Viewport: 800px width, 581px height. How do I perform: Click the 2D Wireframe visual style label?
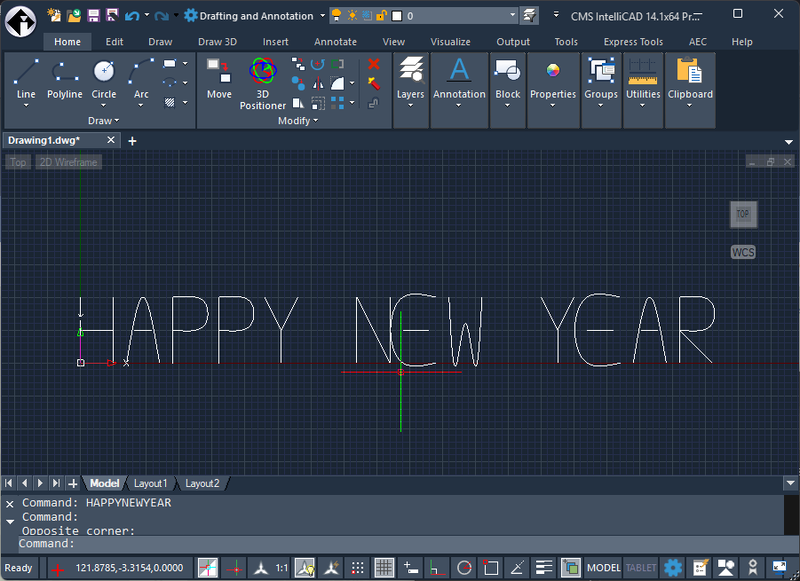coord(70,162)
